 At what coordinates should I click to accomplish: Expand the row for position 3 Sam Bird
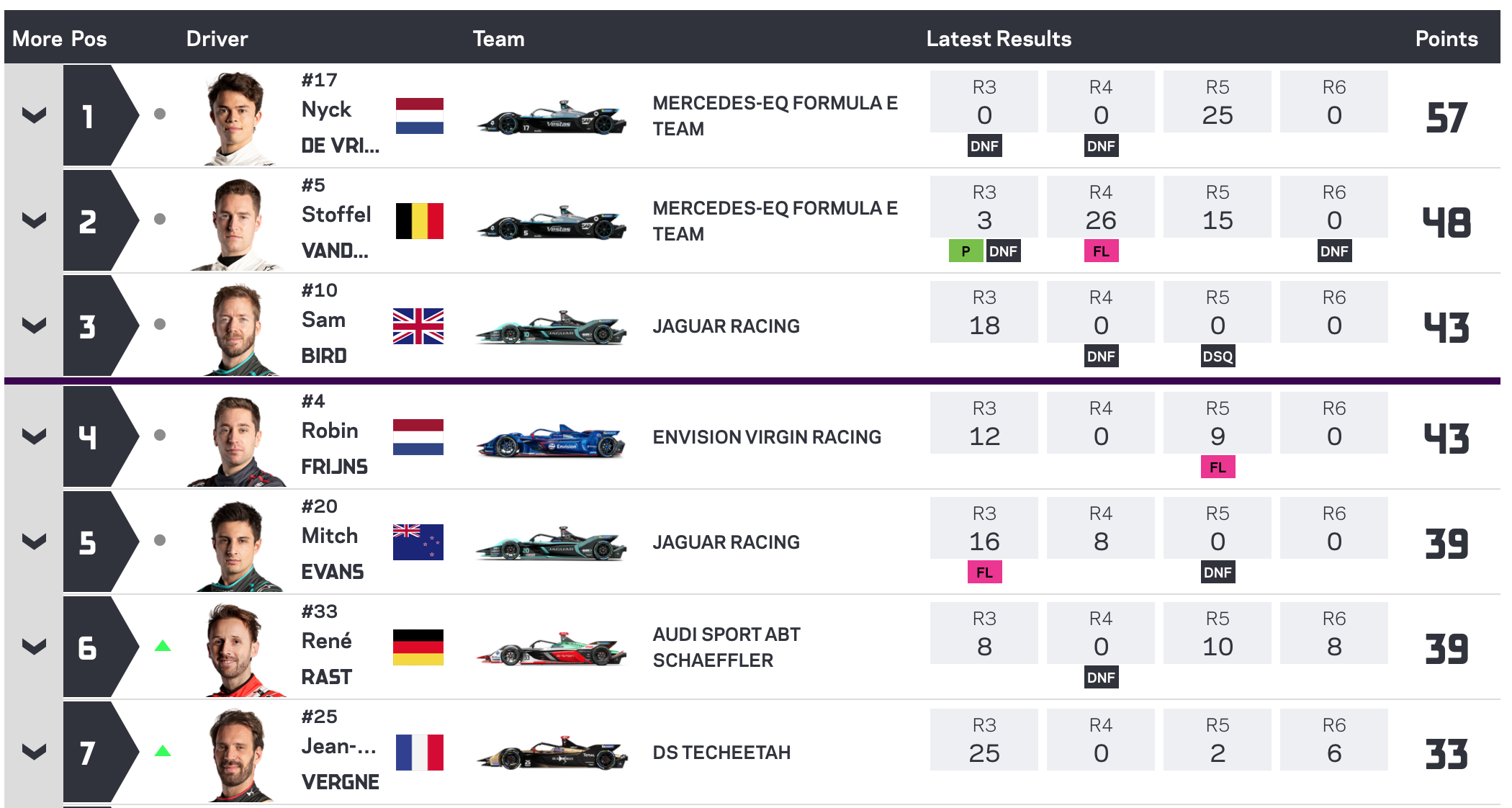[34, 326]
